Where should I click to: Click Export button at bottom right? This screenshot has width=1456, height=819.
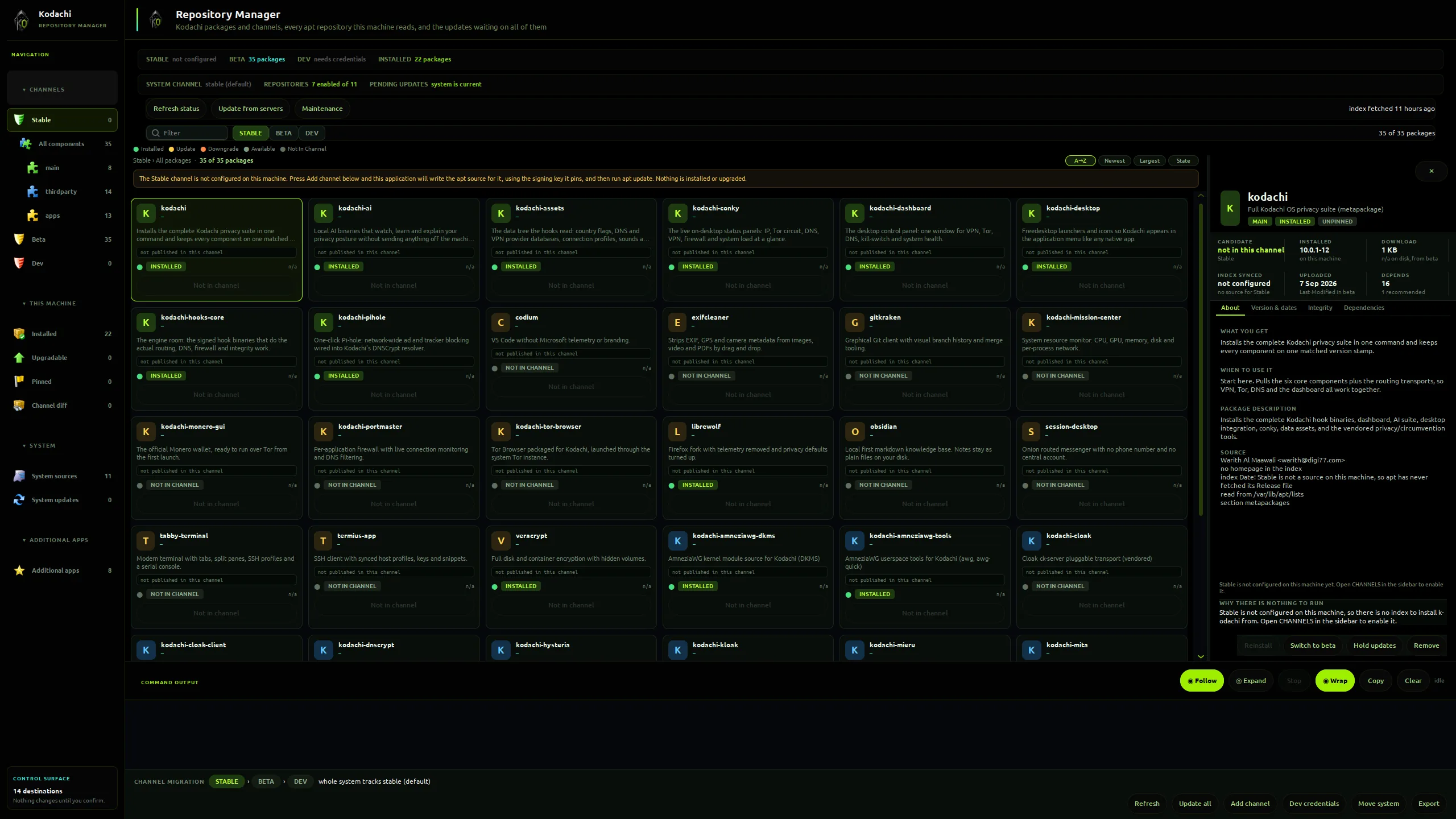[1428, 804]
